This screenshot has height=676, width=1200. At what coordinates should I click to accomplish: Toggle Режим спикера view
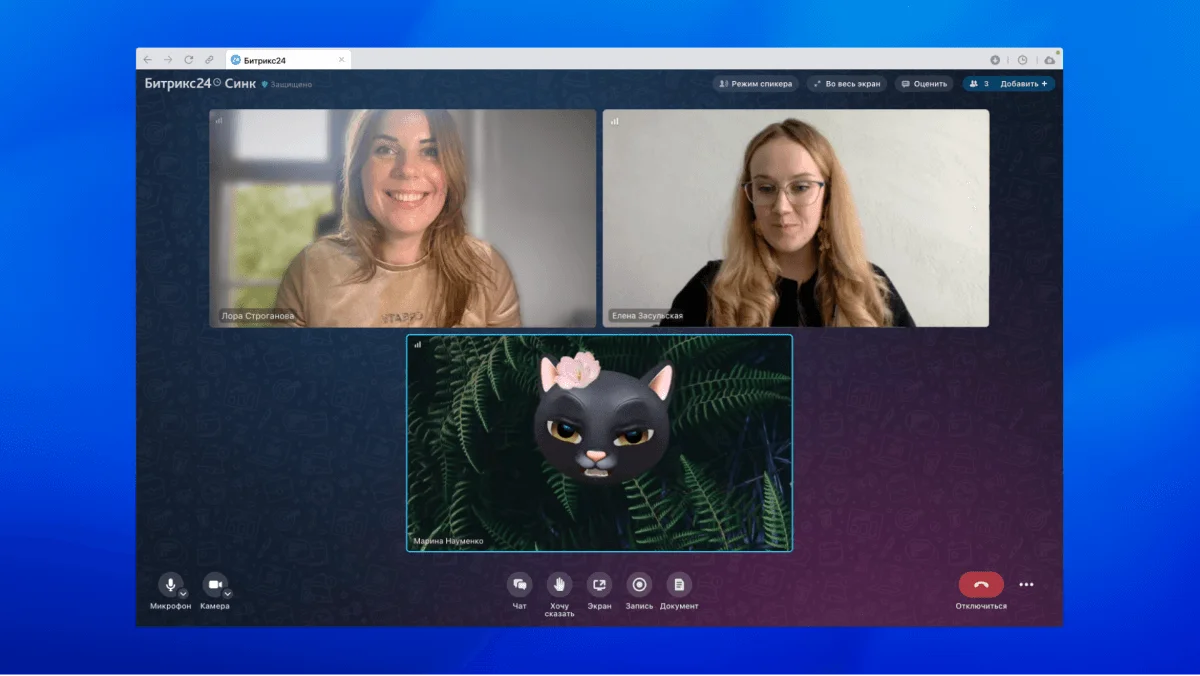pyautogui.click(x=755, y=84)
